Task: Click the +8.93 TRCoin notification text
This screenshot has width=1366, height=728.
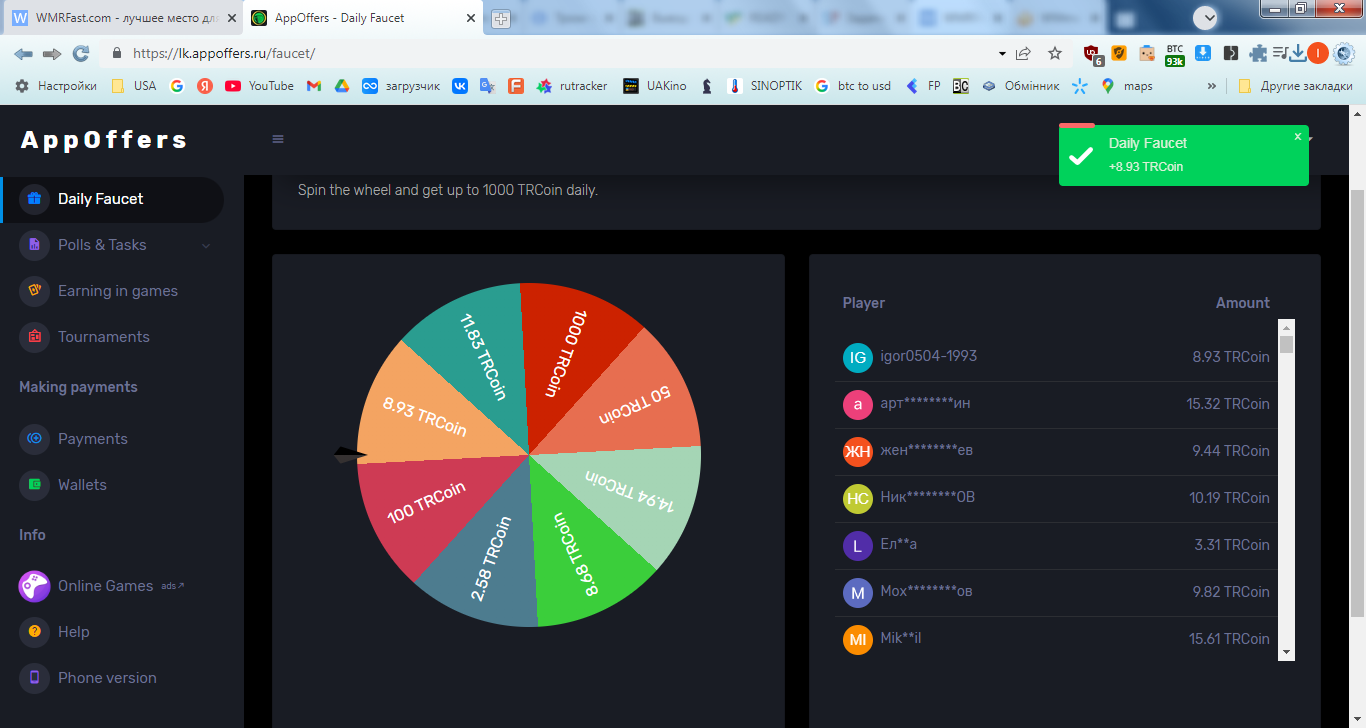Action: click(1146, 167)
